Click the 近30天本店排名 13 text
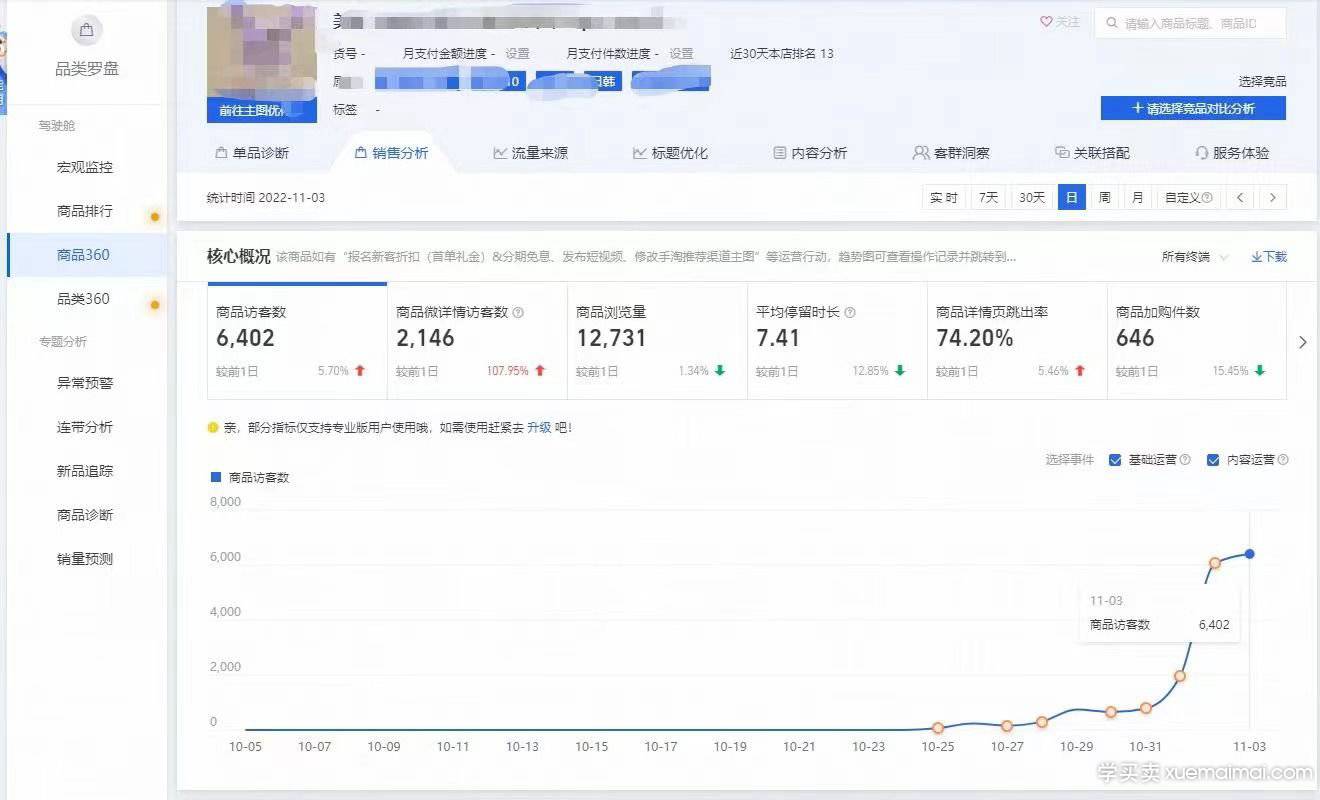Image resolution: width=1320 pixels, height=800 pixels. coord(782,54)
